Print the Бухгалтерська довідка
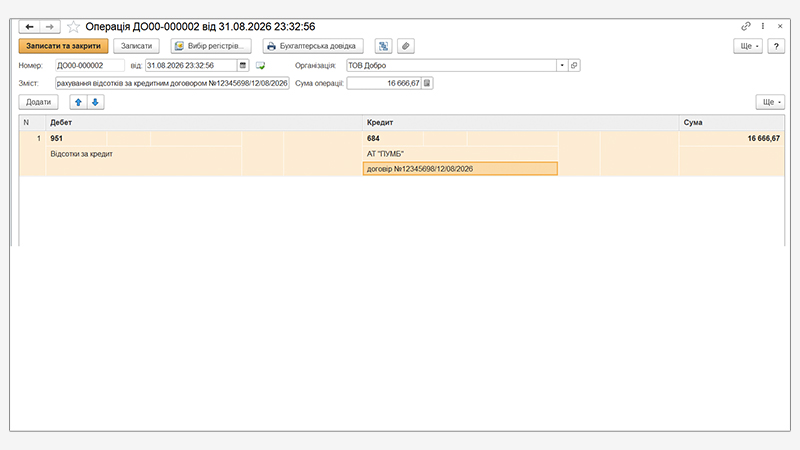 [313, 46]
